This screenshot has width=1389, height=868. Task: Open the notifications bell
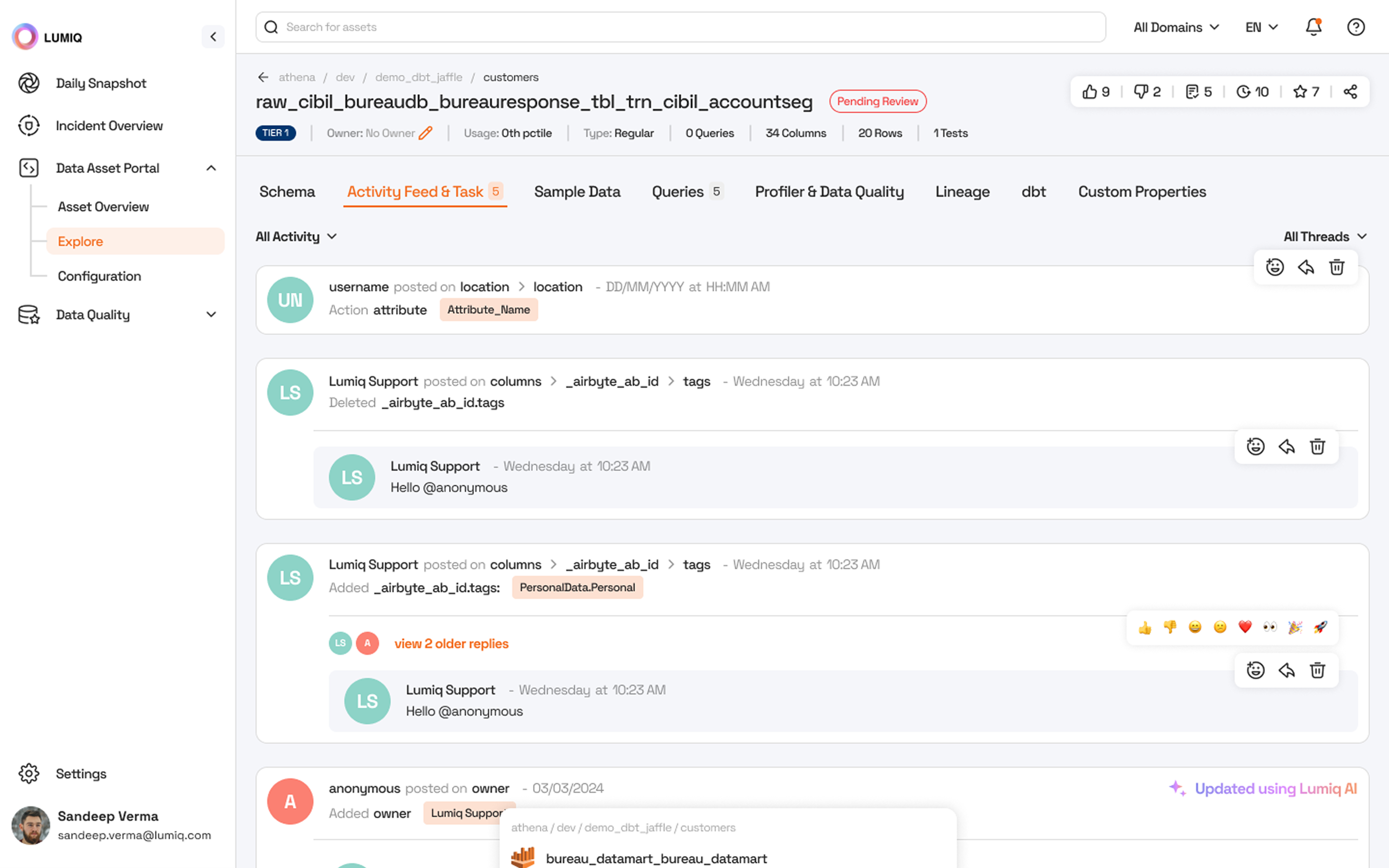[1313, 27]
